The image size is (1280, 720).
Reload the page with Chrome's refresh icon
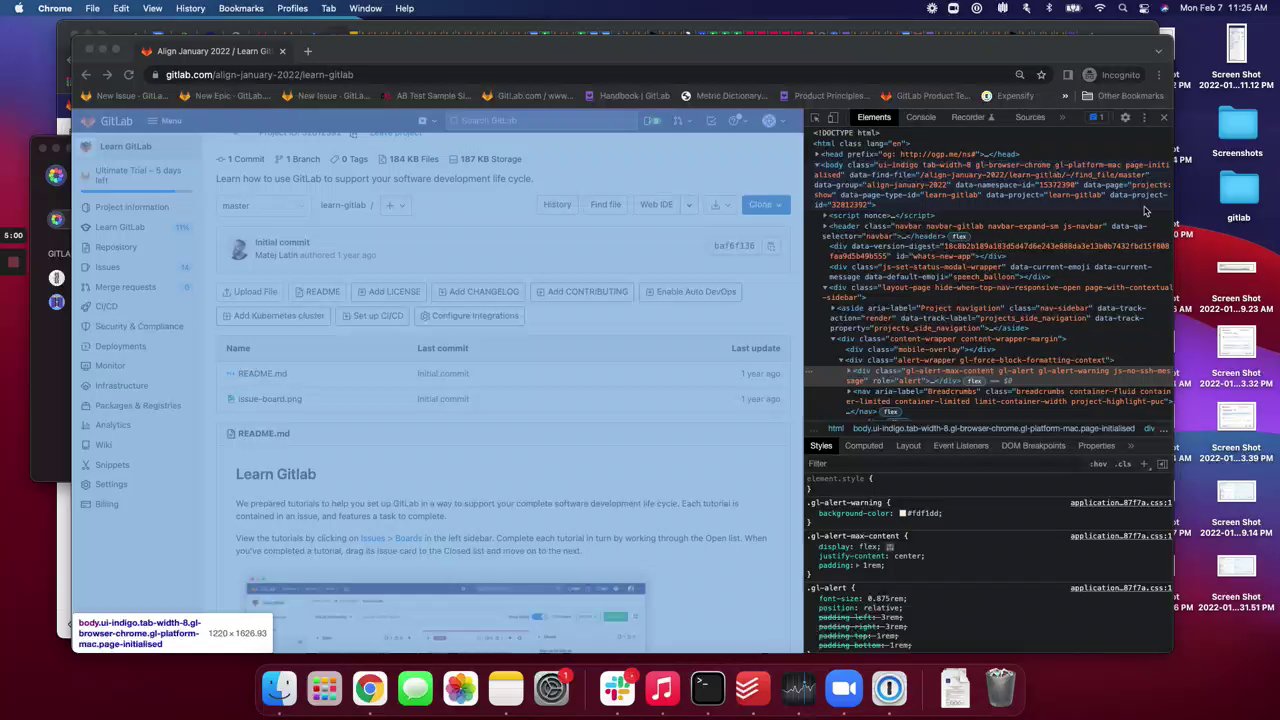[129, 75]
